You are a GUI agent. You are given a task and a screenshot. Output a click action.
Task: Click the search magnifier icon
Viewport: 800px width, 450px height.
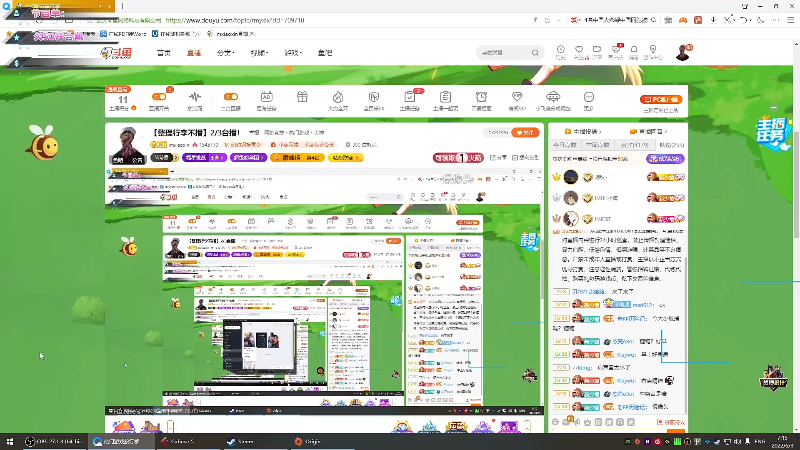535,53
